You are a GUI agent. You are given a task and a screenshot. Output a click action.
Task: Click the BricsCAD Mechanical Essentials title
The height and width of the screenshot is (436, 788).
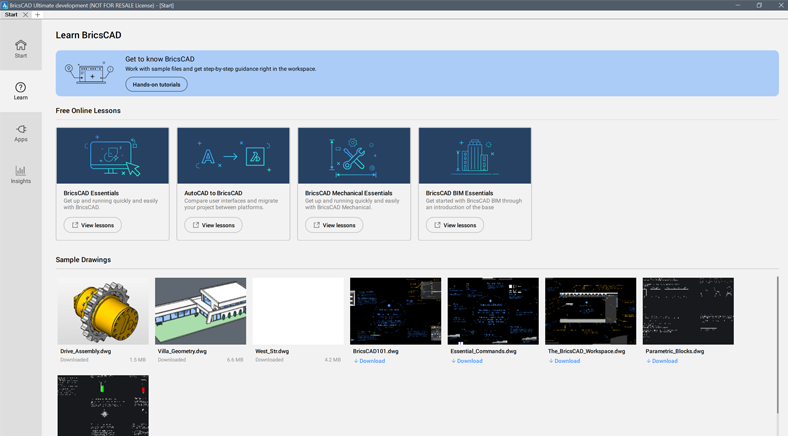coord(348,193)
